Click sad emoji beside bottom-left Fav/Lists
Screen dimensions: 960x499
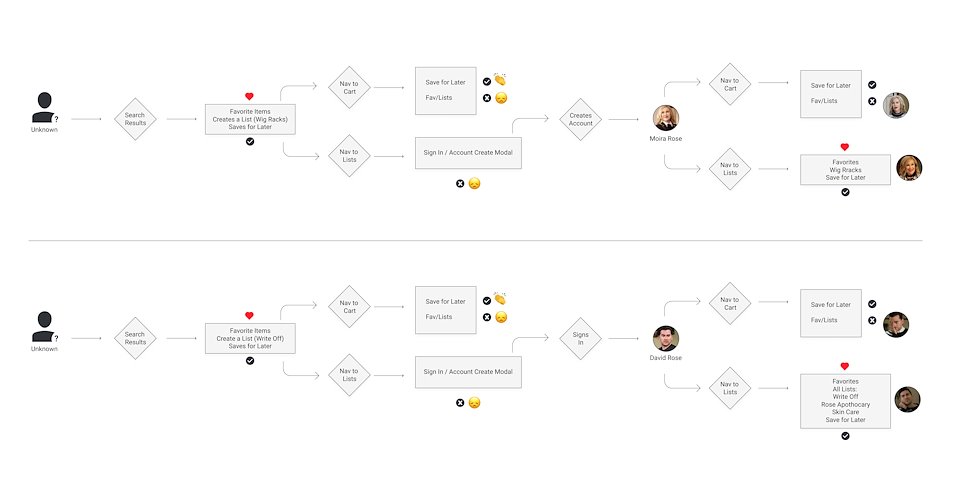pyautogui.click(x=501, y=317)
